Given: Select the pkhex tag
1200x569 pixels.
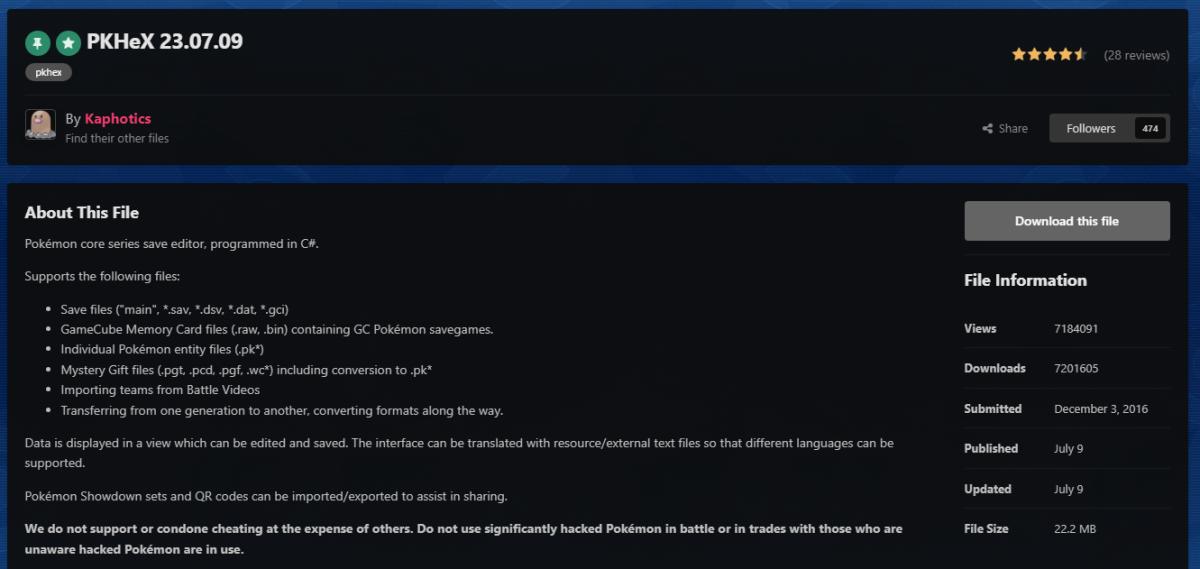Looking at the screenshot, I should point(48,72).
